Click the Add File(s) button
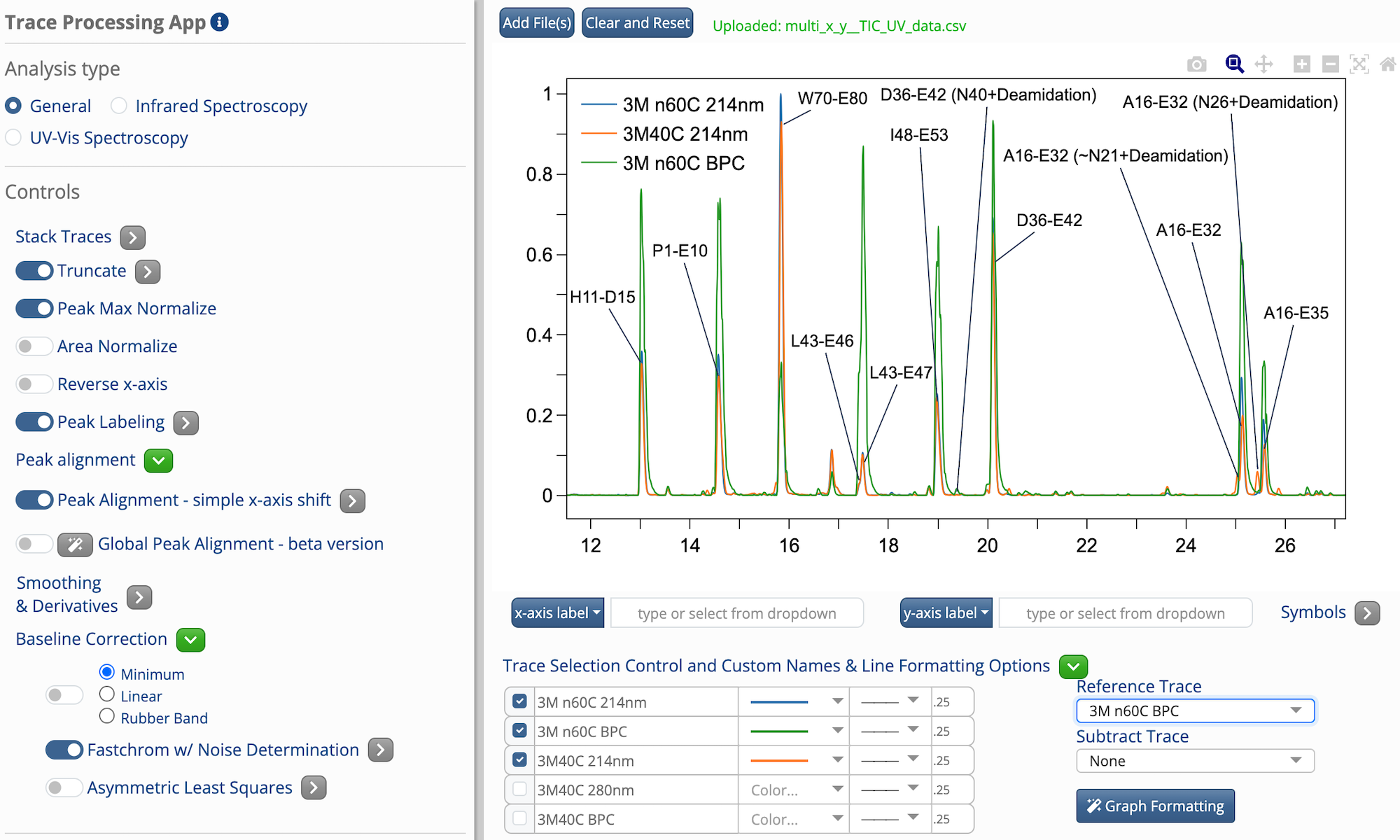This screenshot has width=1400, height=840. tap(537, 23)
